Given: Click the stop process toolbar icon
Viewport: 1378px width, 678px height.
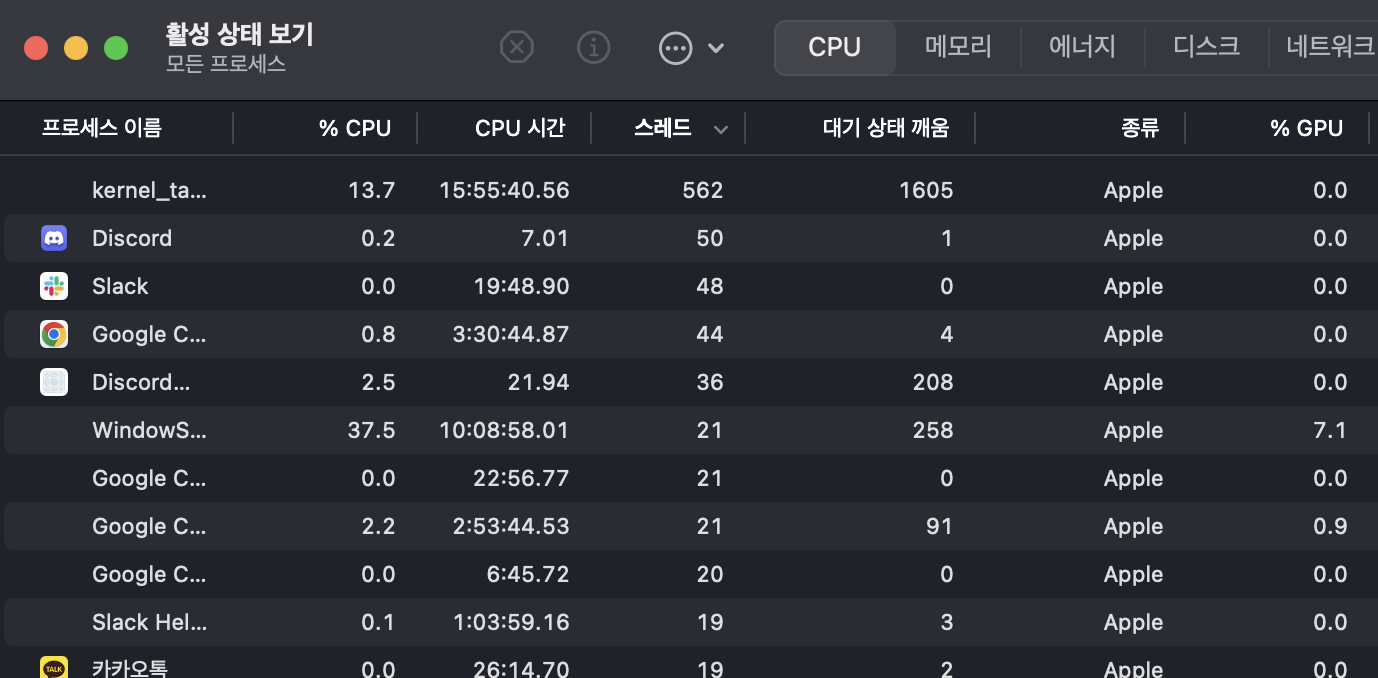Looking at the screenshot, I should 517,47.
